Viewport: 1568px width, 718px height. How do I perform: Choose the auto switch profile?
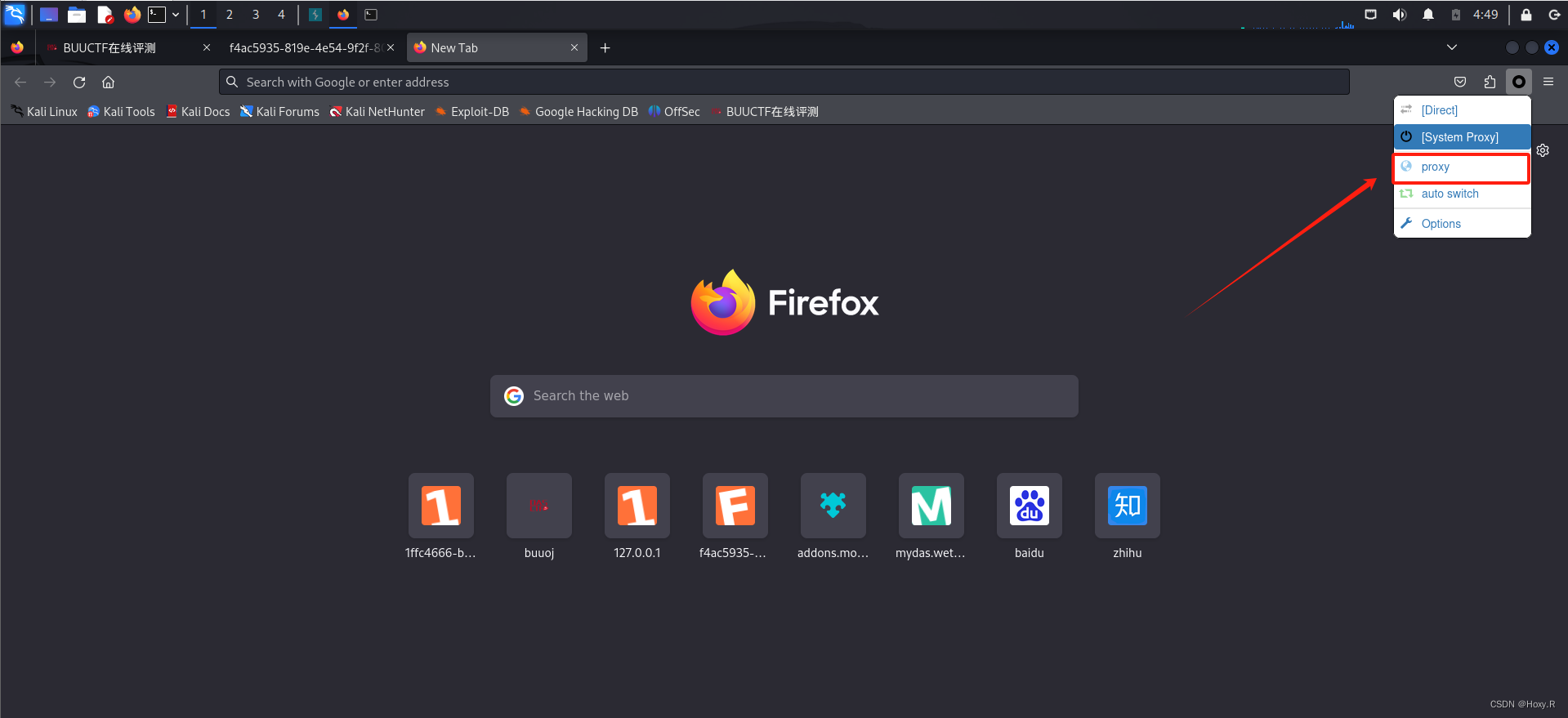[1461, 194]
